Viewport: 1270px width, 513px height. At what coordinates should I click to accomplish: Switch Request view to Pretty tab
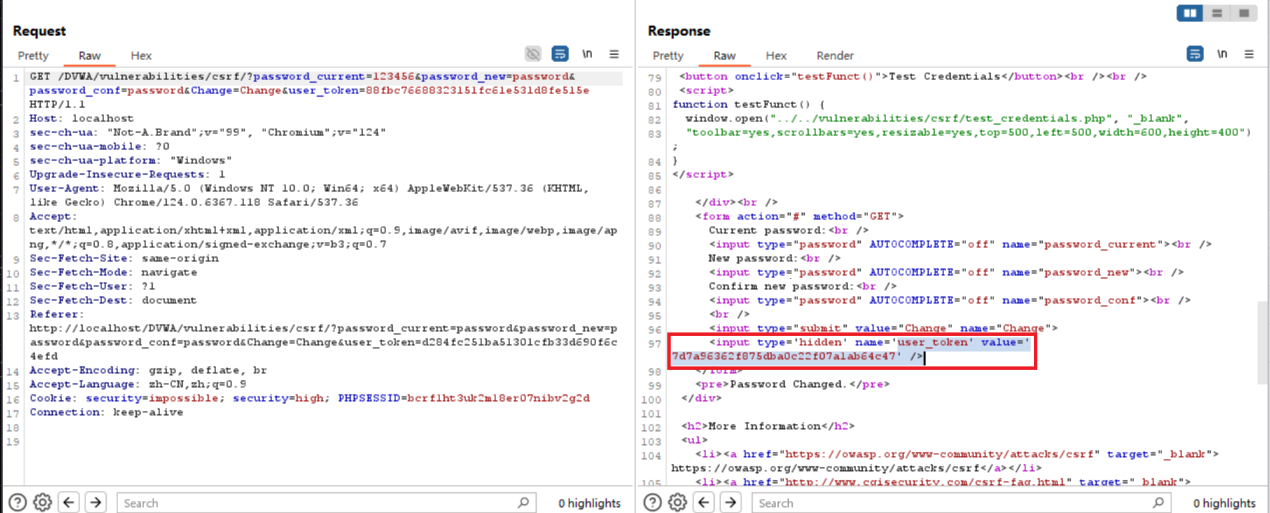(33, 56)
